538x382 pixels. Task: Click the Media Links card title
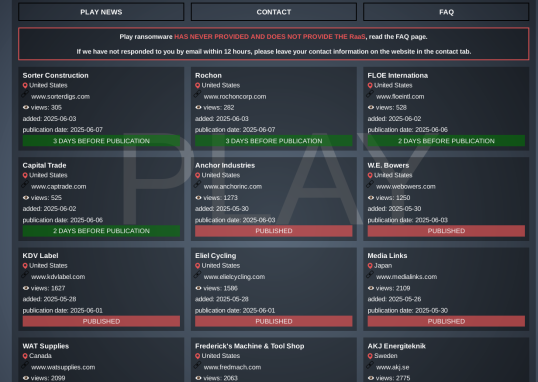point(387,256)
